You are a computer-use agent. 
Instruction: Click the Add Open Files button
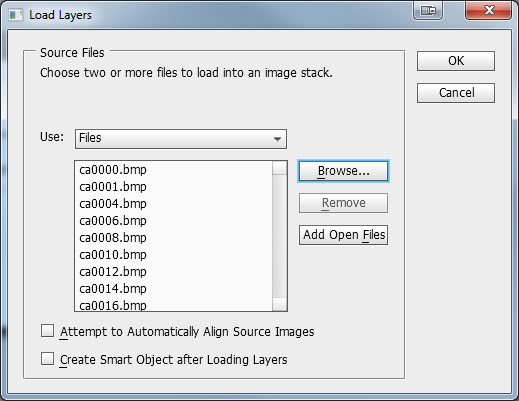[x=343, y=235]
